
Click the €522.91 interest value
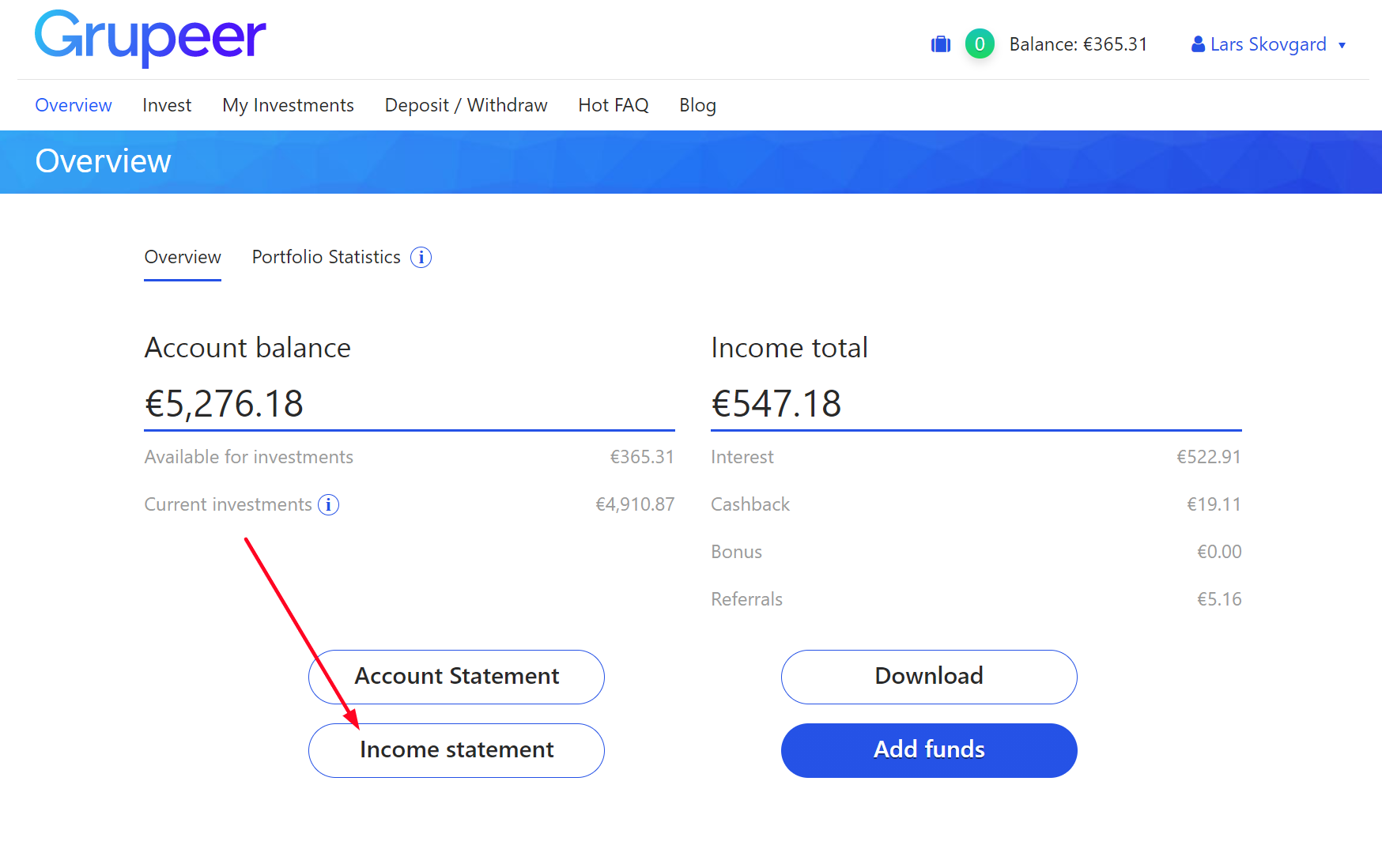point(1209,457)
